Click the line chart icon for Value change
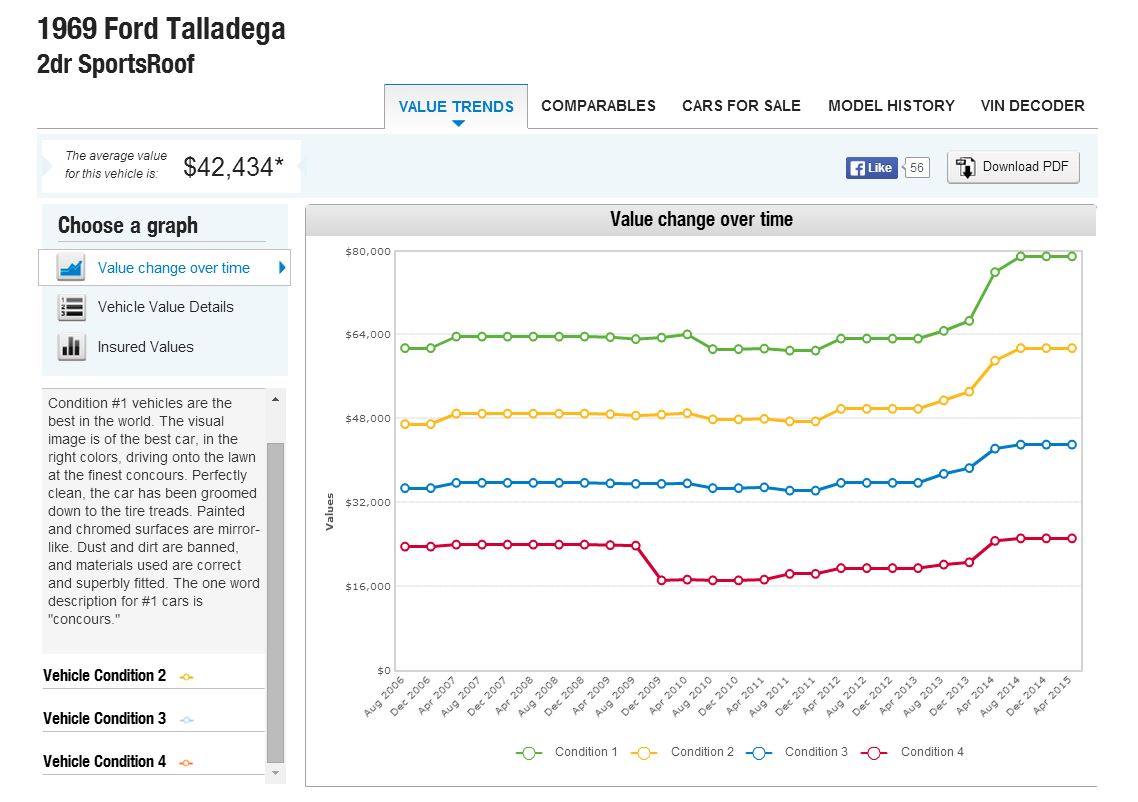 point(71,268)
